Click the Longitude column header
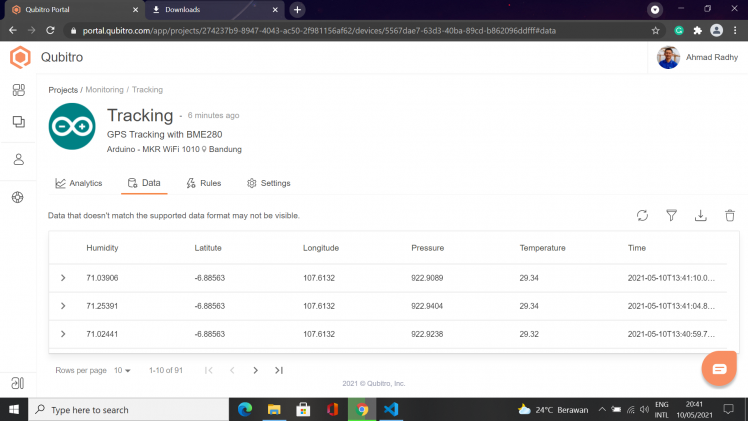This screenshot has height=421, width=748. (x=321, y=248)
